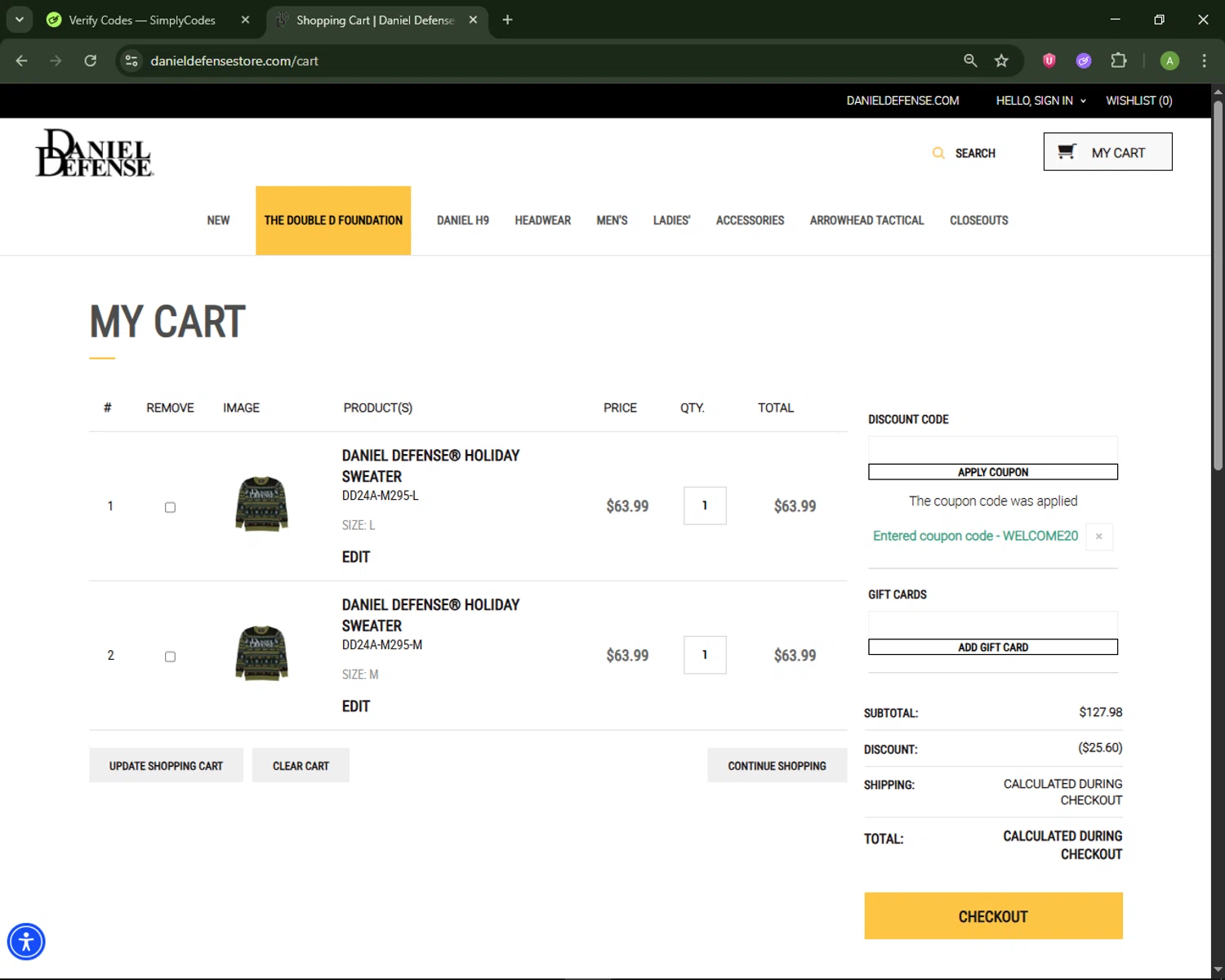Open the Headwear menu item
The height and width of the screenshot is (980, 1225).
click(x=542, y=220)
